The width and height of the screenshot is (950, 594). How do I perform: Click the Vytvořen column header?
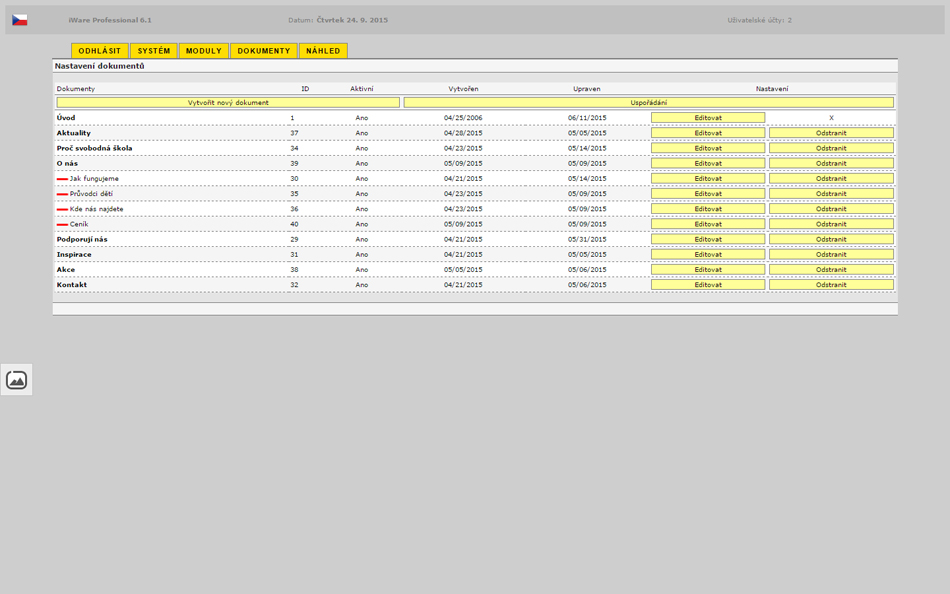463,88
